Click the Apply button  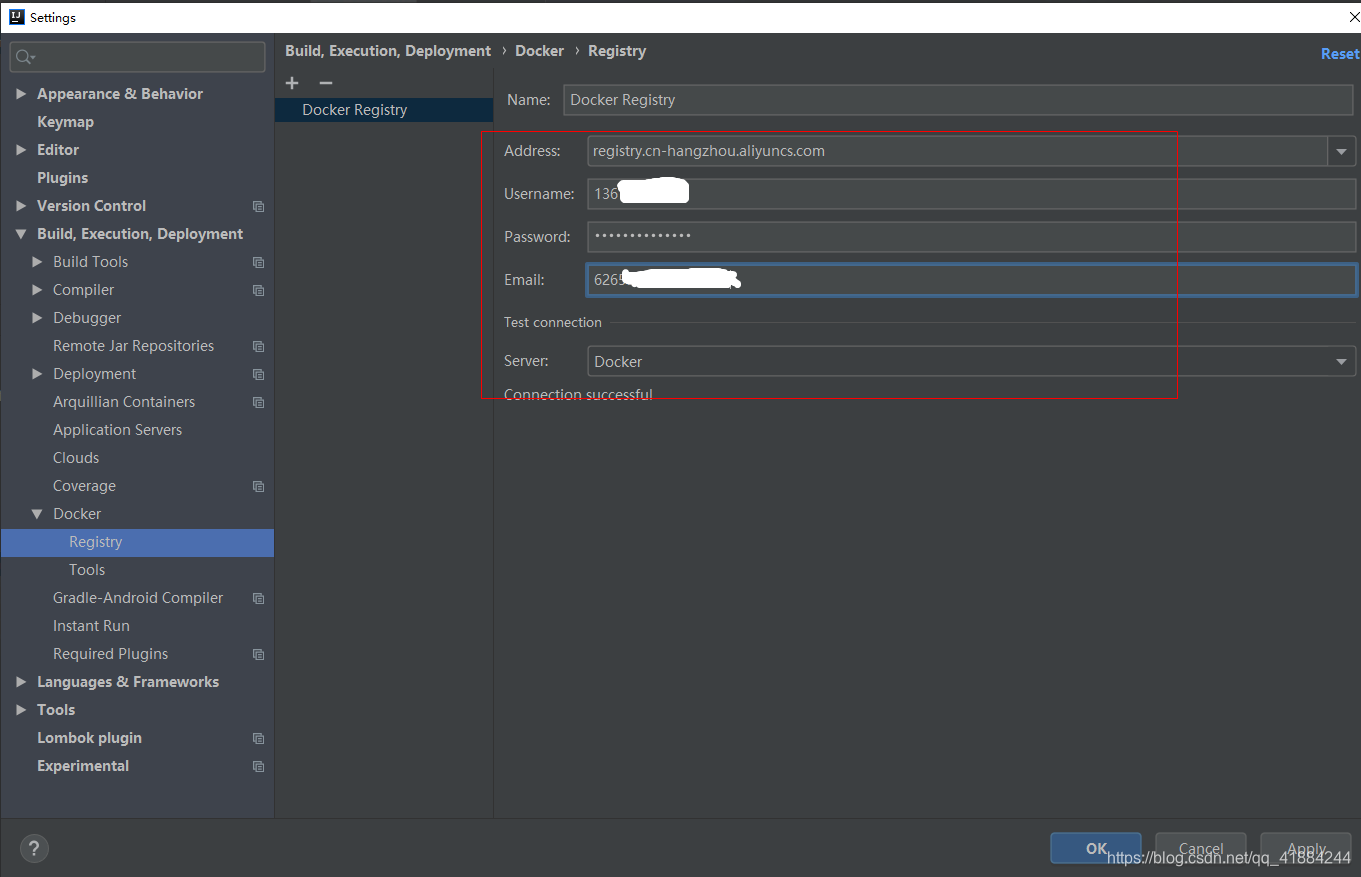tap(1306, 848)
